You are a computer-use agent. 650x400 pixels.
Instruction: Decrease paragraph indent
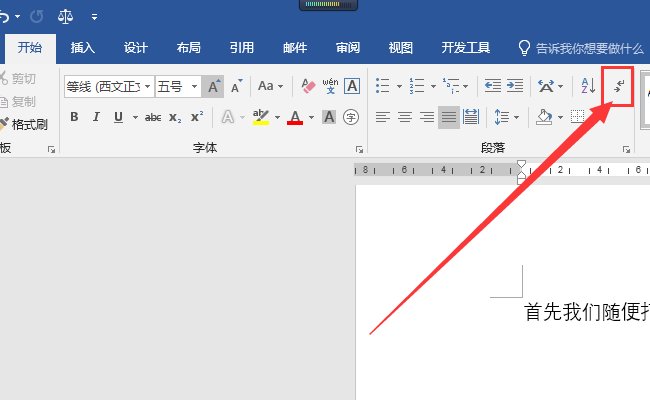coord(492,86)
